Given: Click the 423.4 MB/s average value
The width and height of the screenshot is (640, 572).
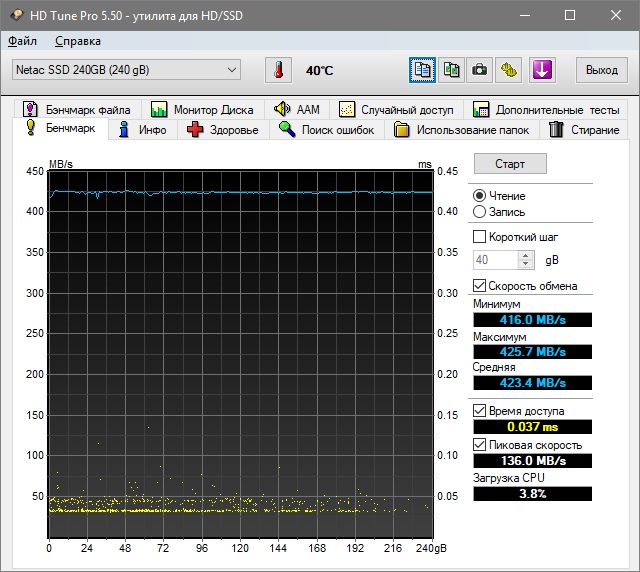Looking at the screenshot, I should point(533,383).
